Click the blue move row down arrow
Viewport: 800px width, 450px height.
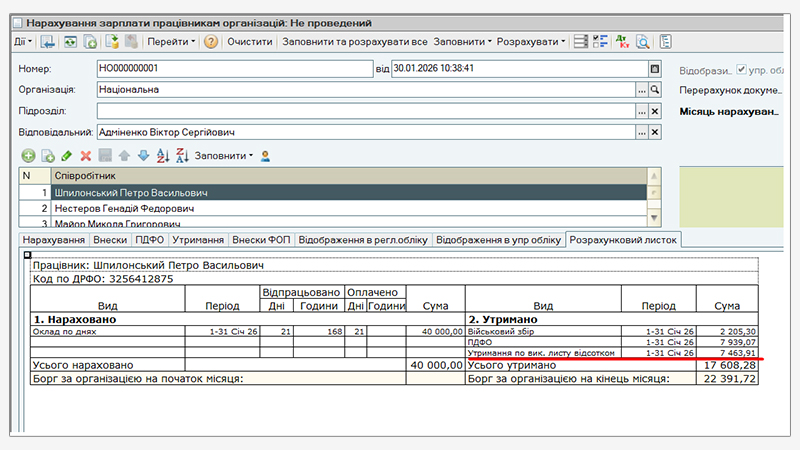tap(143, 156)
